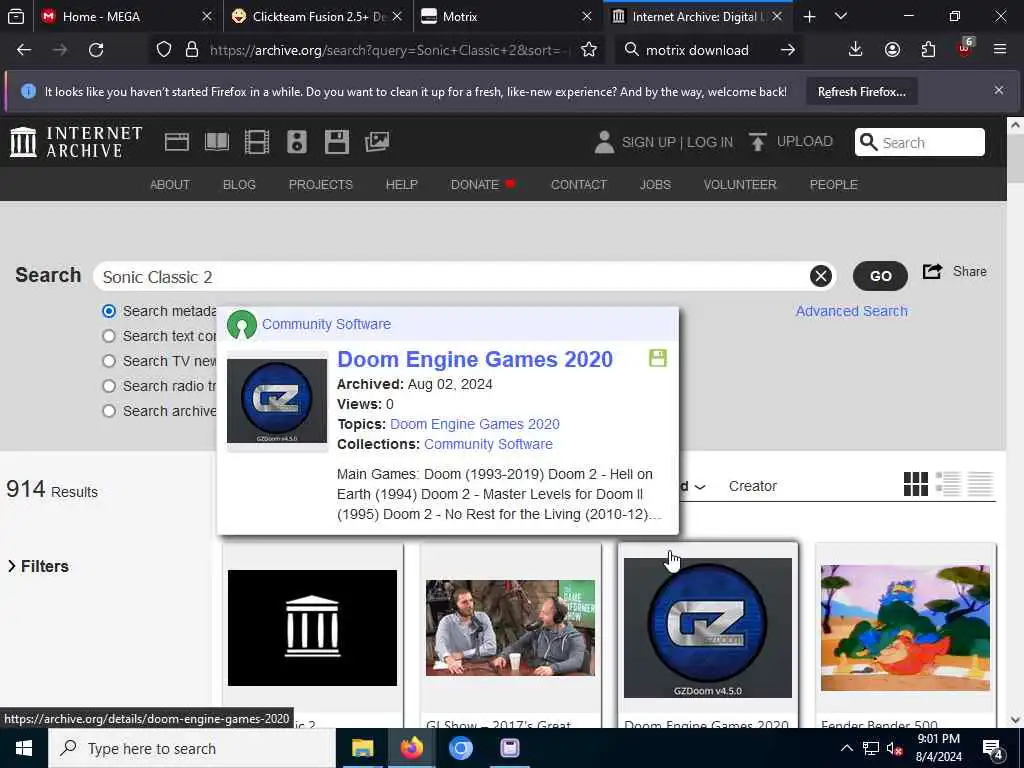The image size is (1024, 768).
Task: Bookmark this page with the star icon
Action: [x=589, y=50]
